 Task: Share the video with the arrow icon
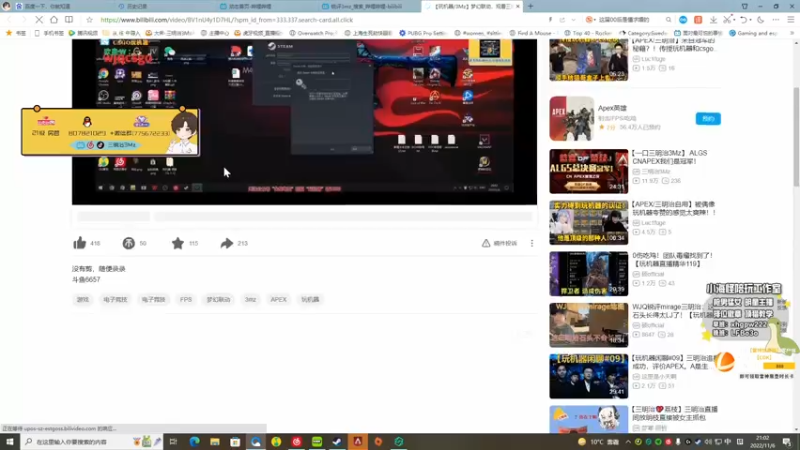pos(227,243)
